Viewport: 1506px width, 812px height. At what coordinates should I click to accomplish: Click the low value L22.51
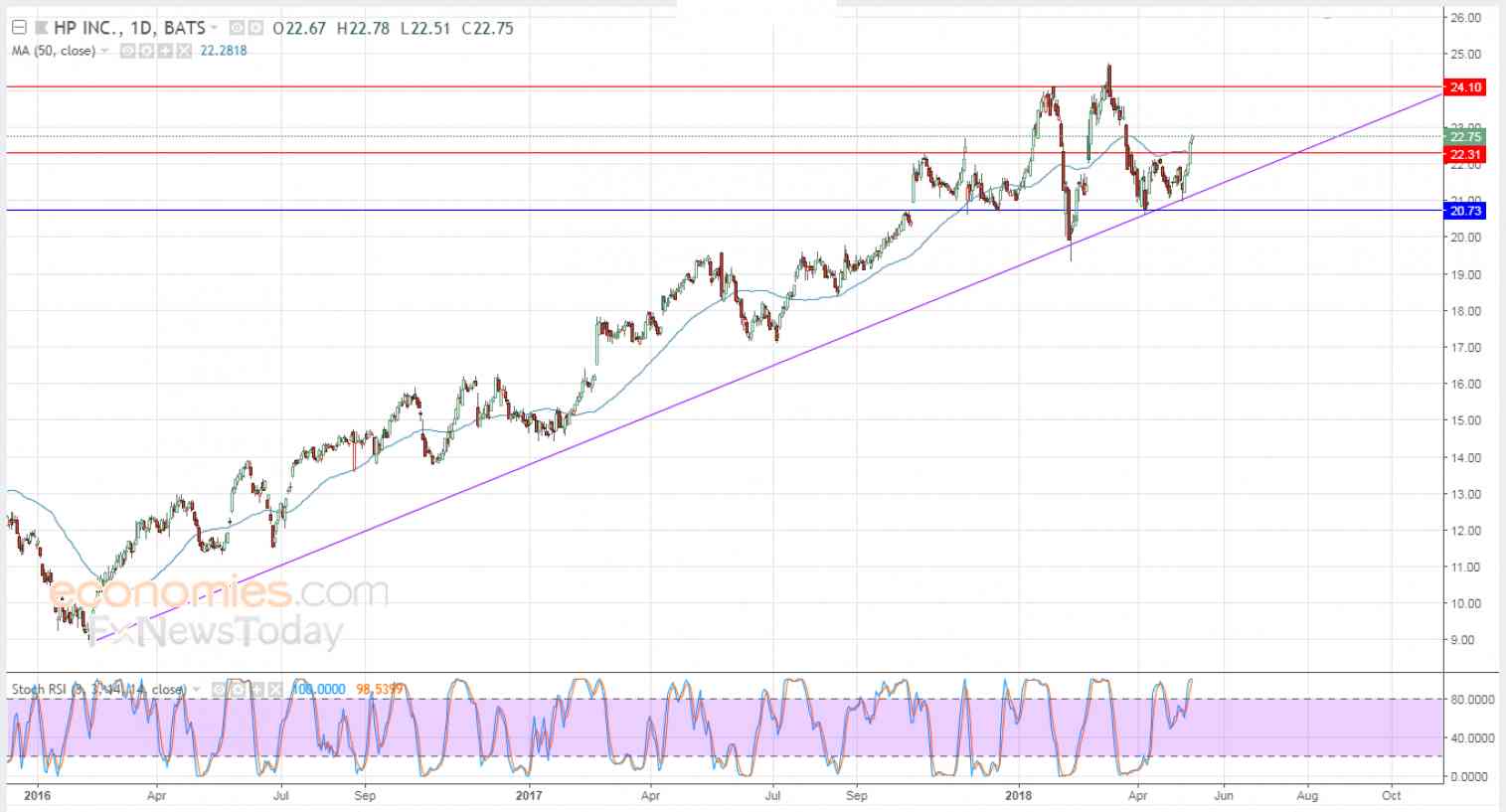click(425, 28)
